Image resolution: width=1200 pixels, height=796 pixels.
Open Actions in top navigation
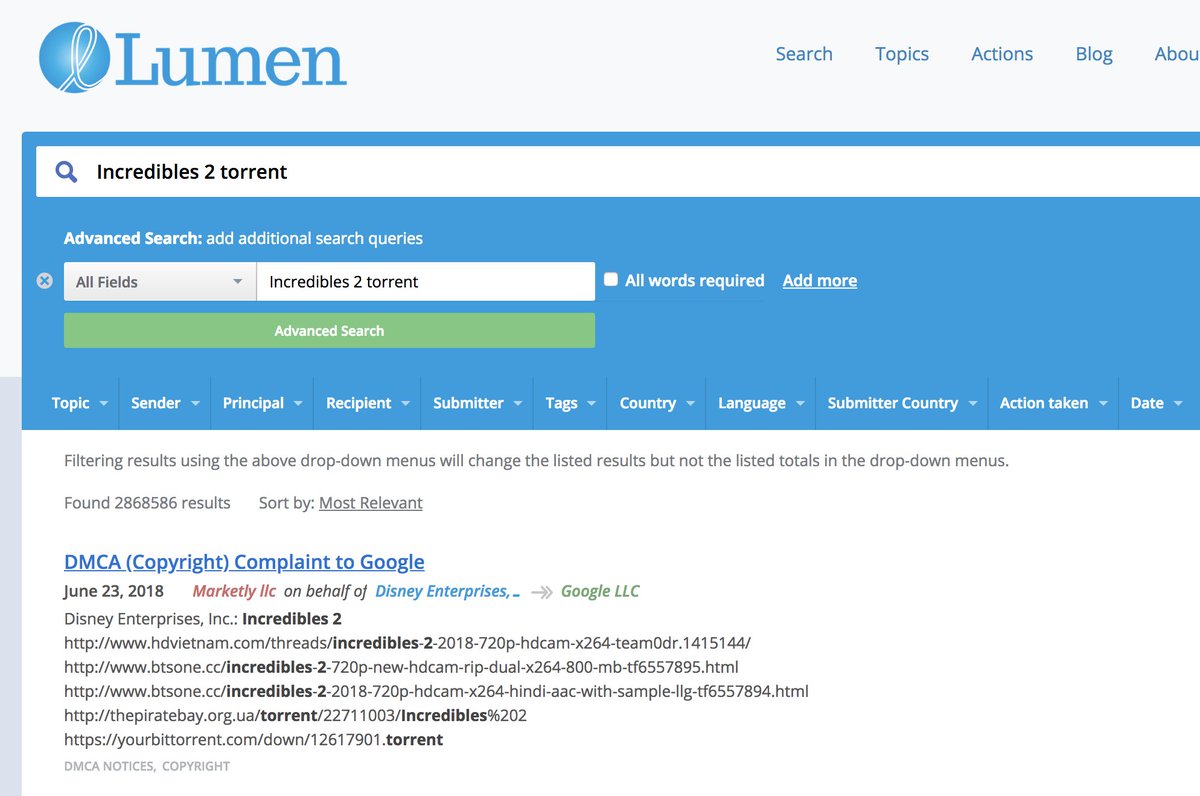point(1002,54)
